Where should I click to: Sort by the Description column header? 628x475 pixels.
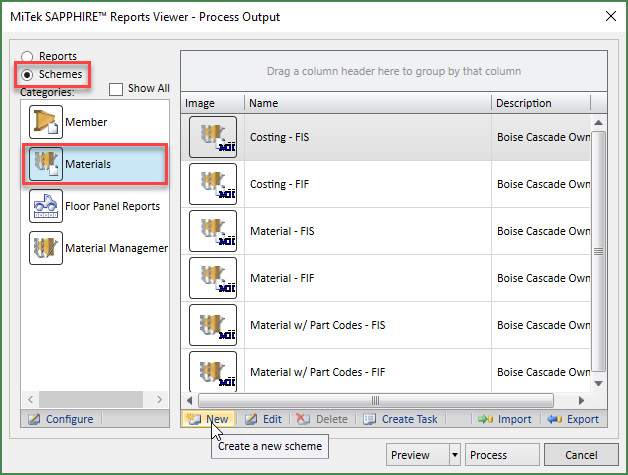point(541,103)
